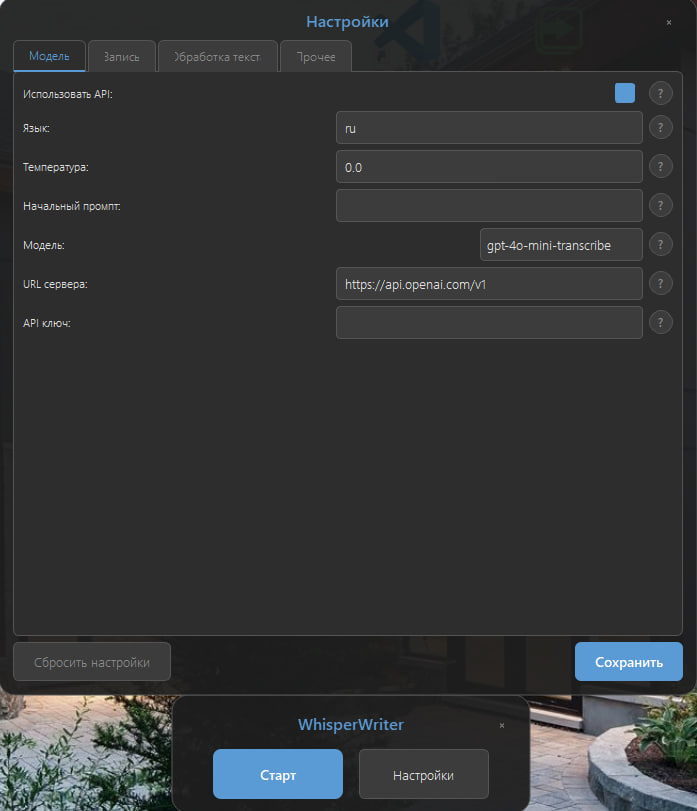
Task: Click the Сохранить button
Action: [x=628, y=662]
